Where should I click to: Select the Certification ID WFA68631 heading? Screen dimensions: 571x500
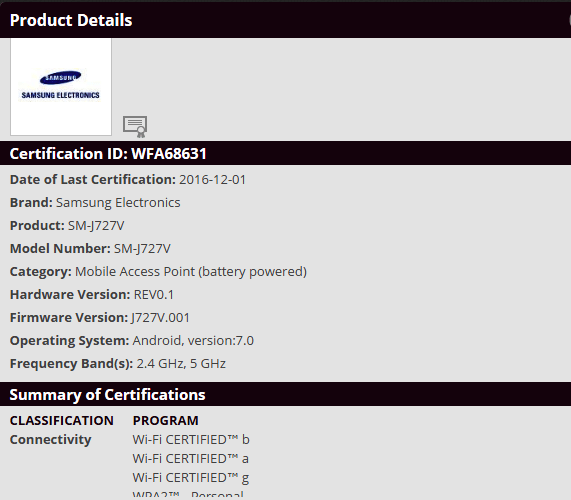click(108, 154)
